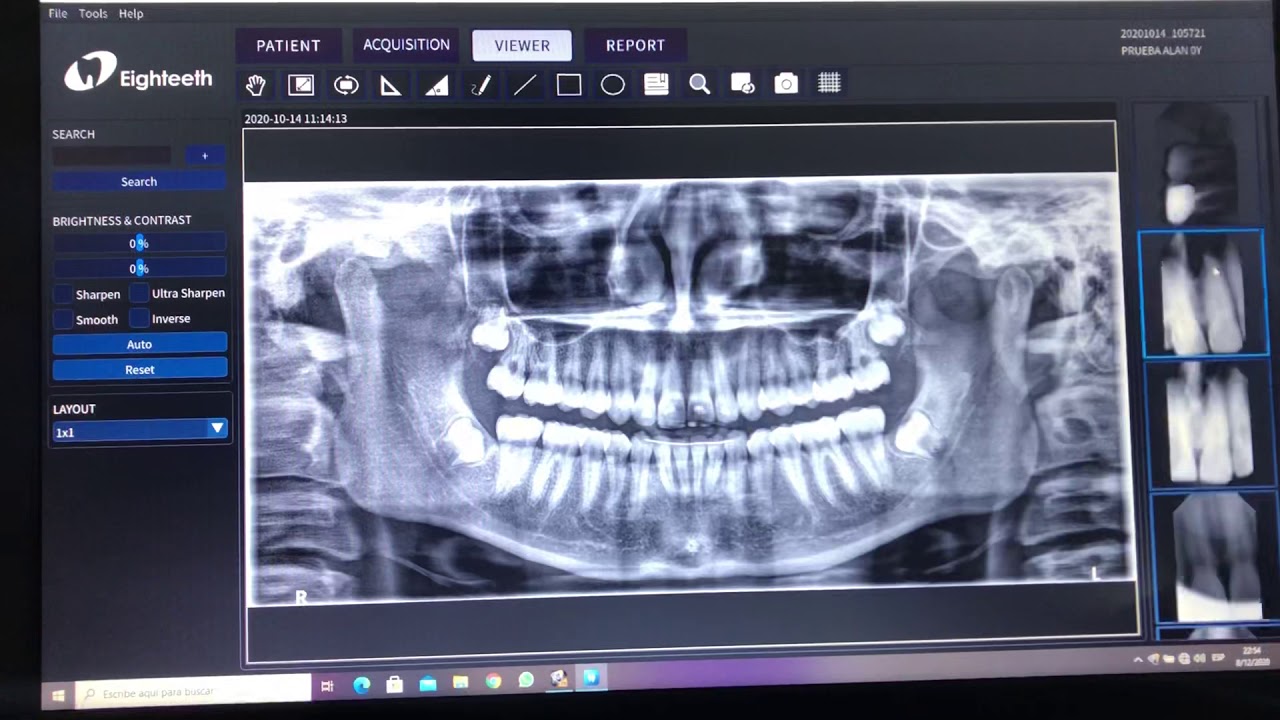Click the note annotation icon
The height and width of the screenshot is (720, 1280).
pyautogui.click(x=656, y=84)
